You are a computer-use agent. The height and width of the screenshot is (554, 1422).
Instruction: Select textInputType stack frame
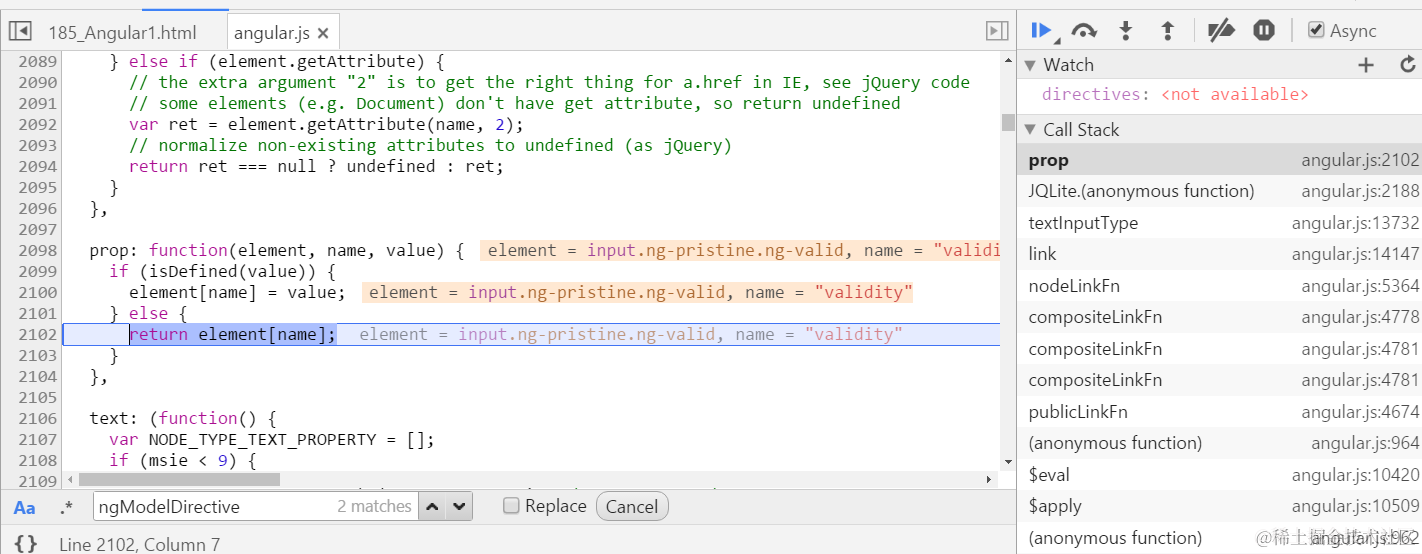pos(1219,223)
